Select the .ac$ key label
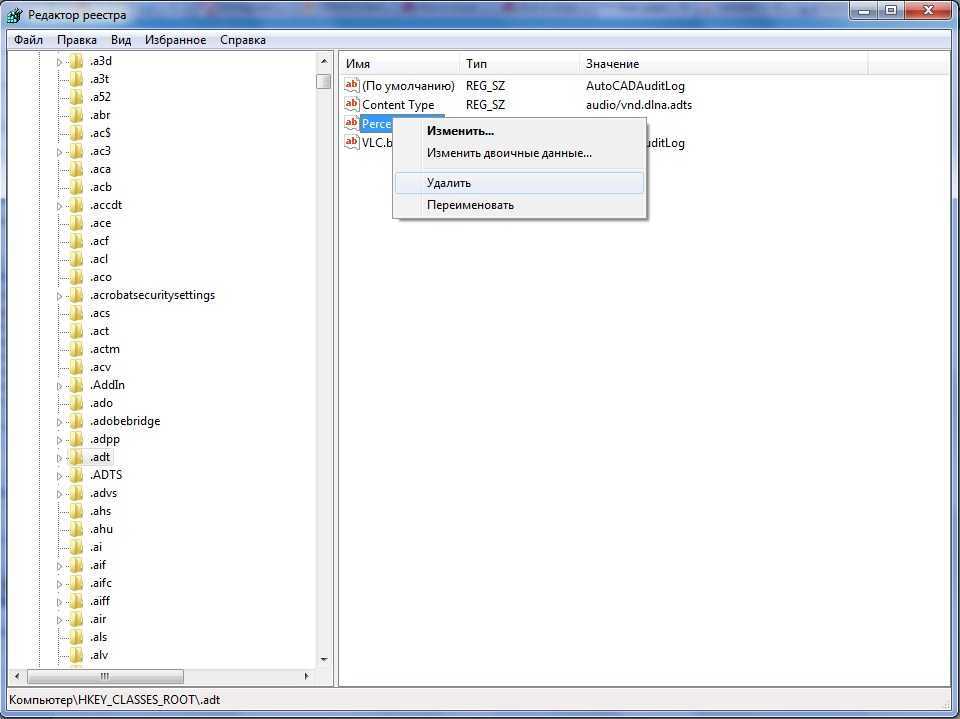The height and width of the screenshot is (719, 960). [100, 133]
